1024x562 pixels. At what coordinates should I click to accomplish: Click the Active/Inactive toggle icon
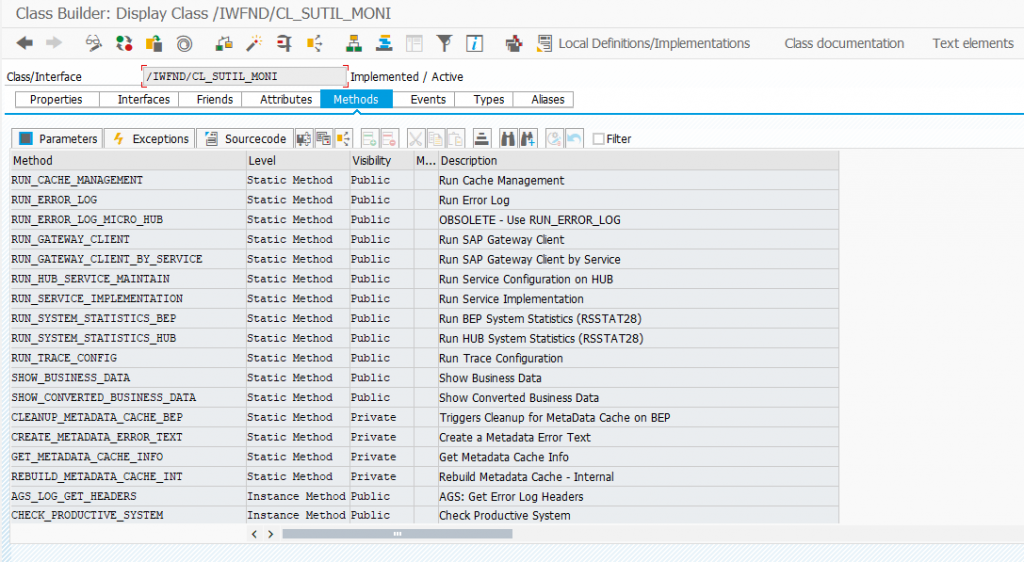pyautogui.click(x=124, y=43)
